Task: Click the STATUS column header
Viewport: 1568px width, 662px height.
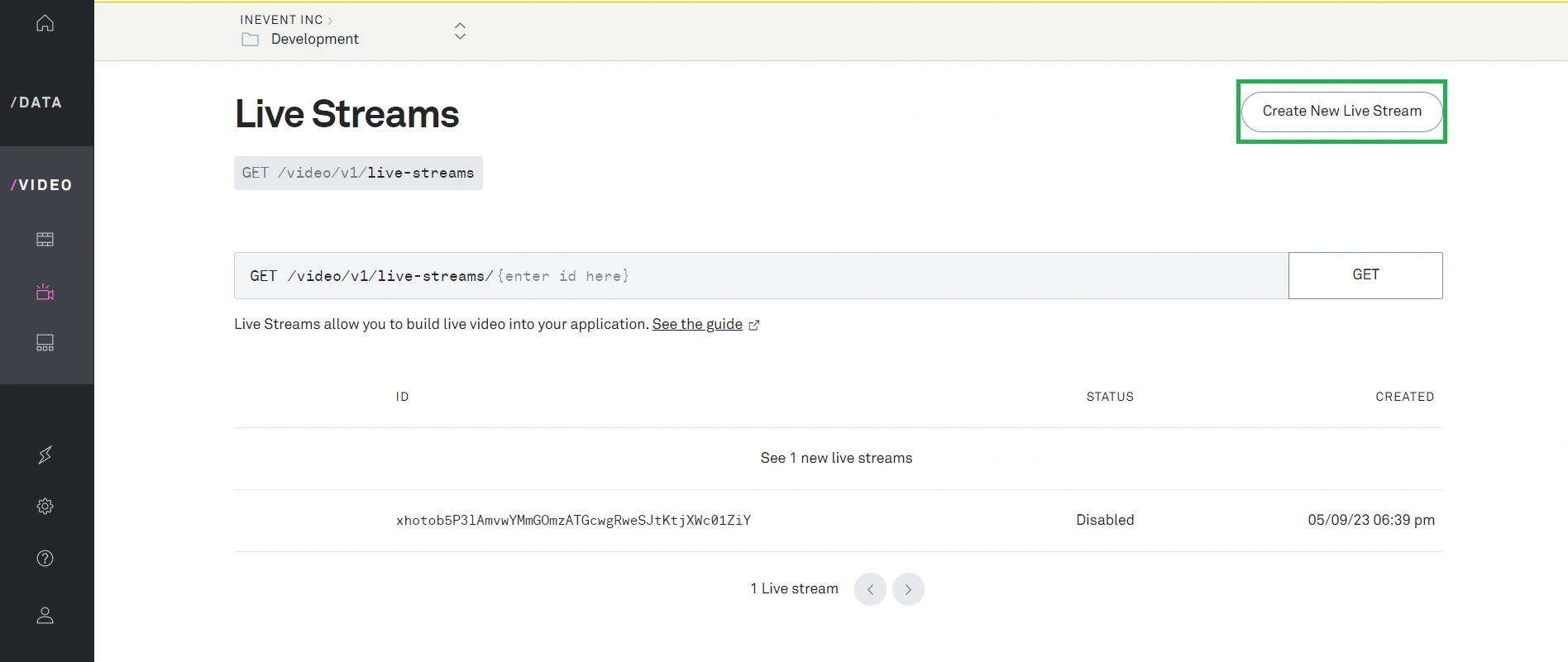Action: 1110,397
